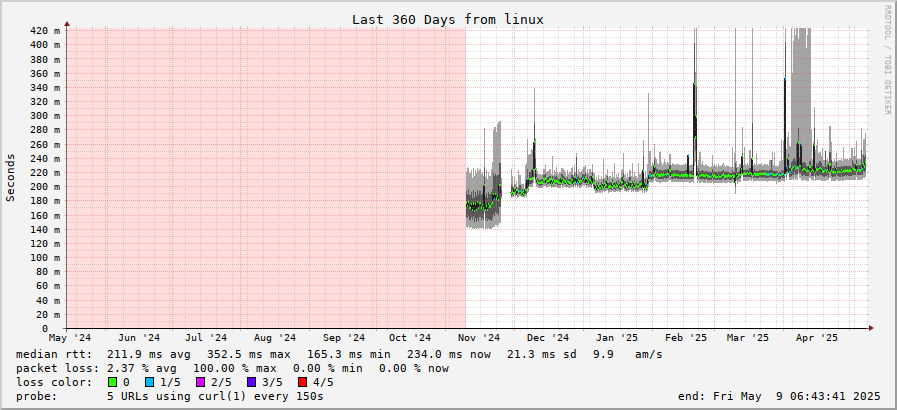Click the "Jul '24" x-axis label
The image size is (897, 410).
coord(206,338)
